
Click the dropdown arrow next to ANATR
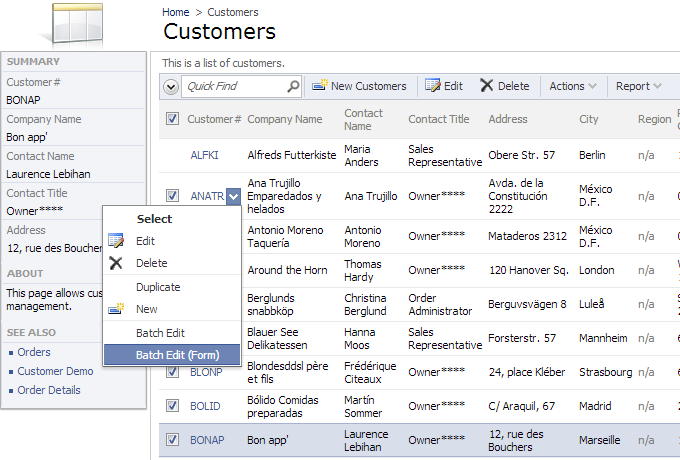pyautogui.click(x=233, y=197)
